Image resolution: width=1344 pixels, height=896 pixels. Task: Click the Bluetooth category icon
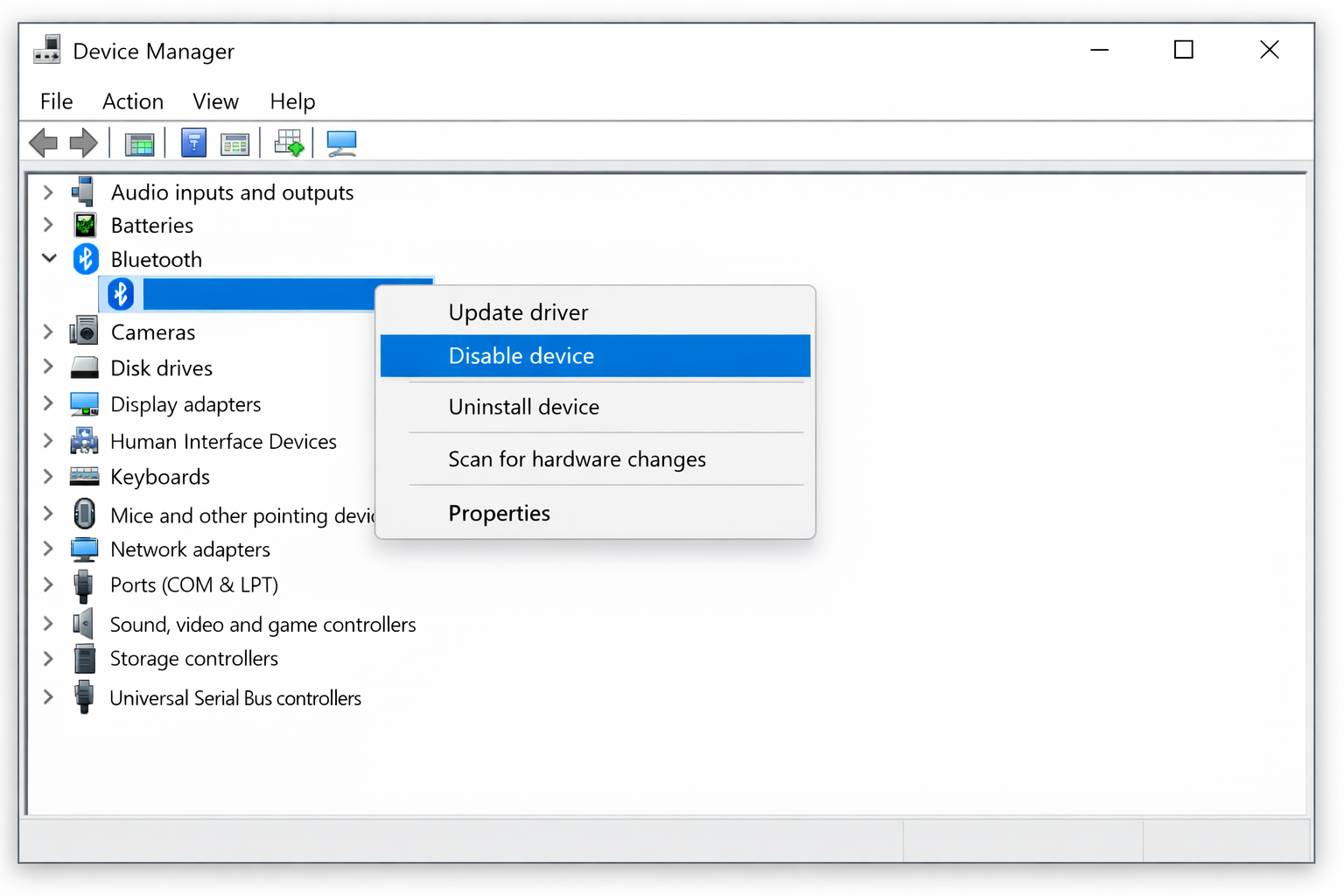click(x=85, y=259)
